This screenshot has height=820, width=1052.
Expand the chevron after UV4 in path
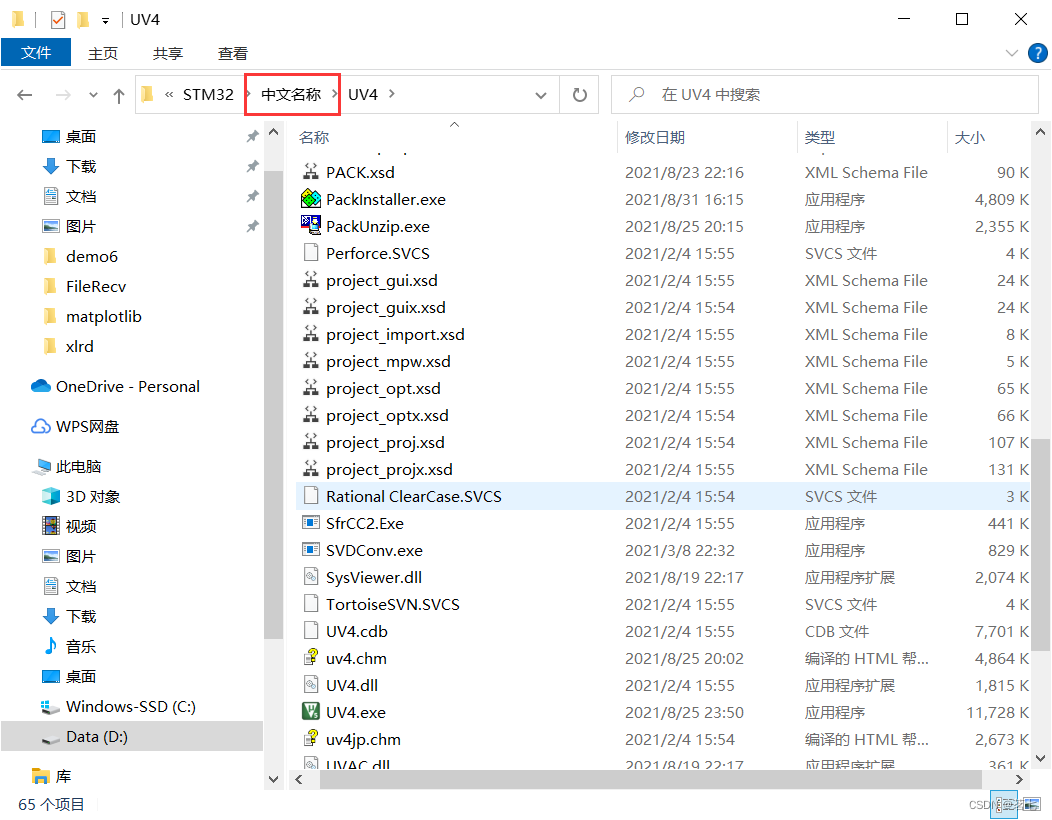pos(392,94)
